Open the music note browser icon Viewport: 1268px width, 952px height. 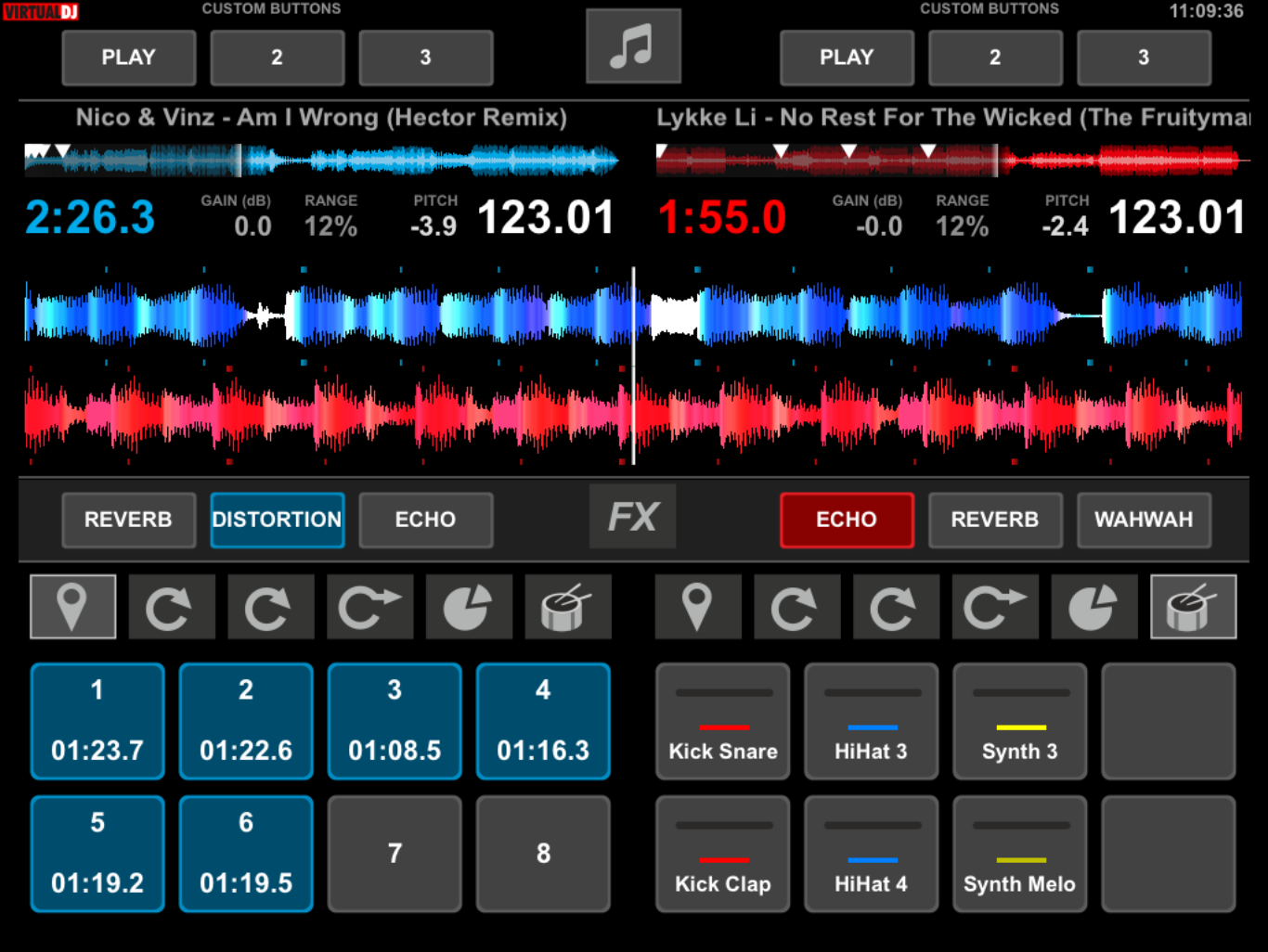pos(633,46)
